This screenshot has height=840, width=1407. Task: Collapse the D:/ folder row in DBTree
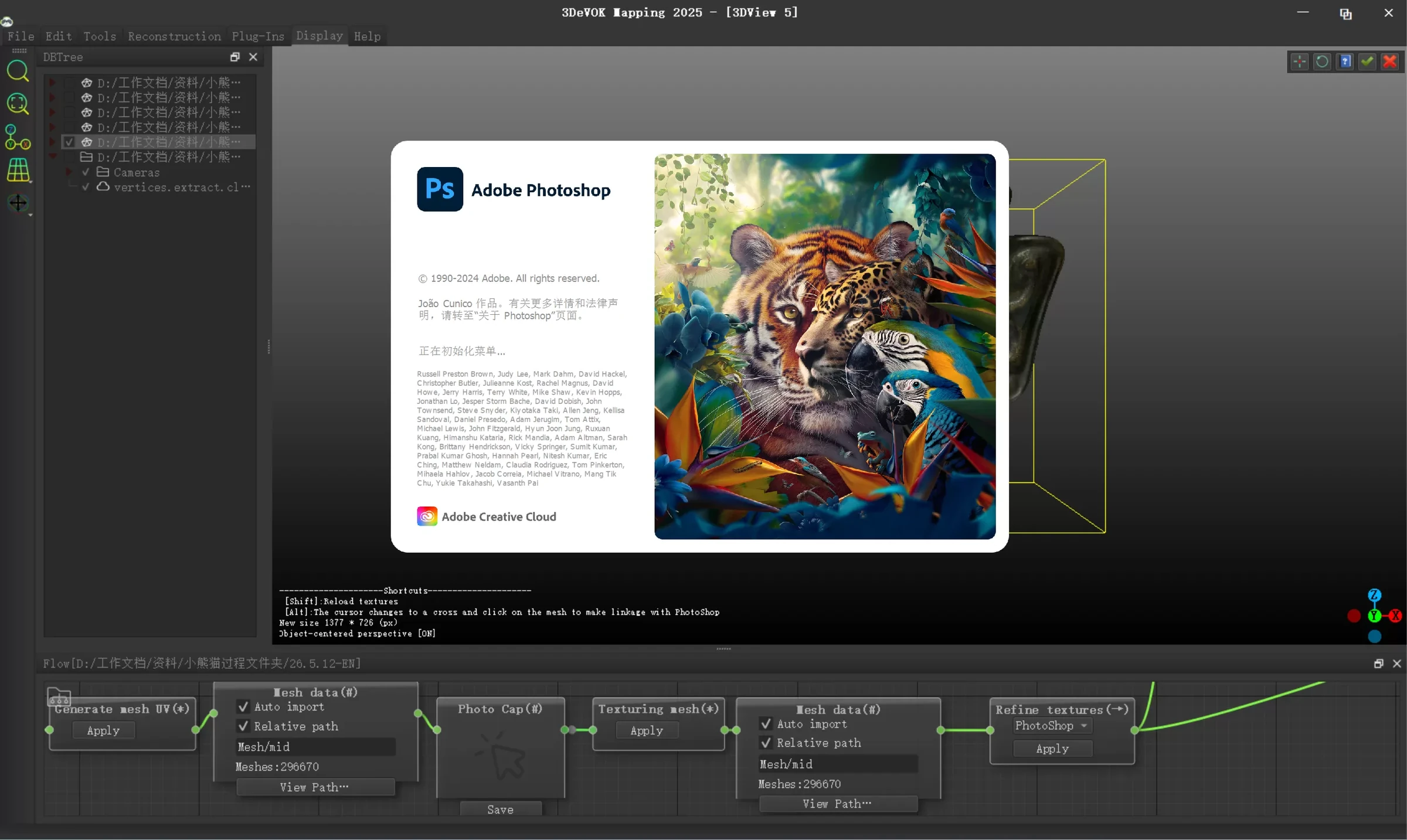[53, 157]
